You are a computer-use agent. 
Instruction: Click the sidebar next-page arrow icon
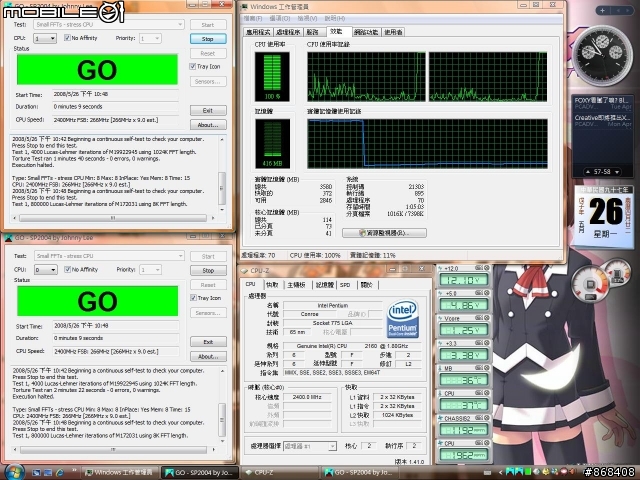click(x=629, y=10)
